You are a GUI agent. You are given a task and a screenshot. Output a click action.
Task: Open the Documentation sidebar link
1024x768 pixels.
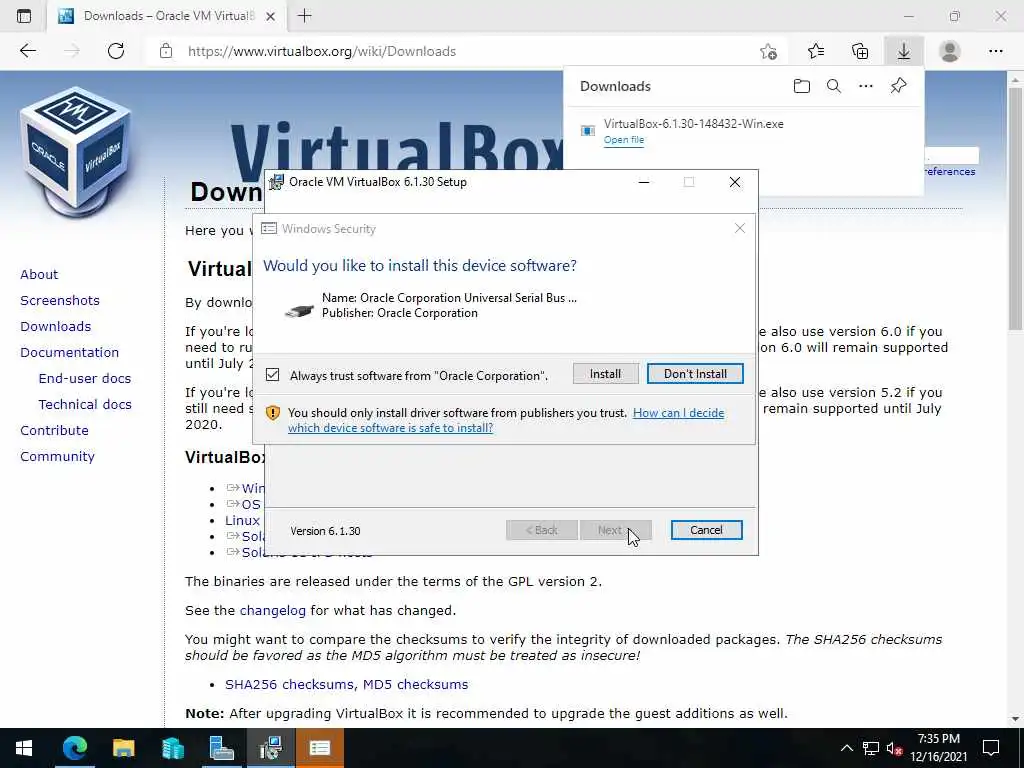pos(69,353)
